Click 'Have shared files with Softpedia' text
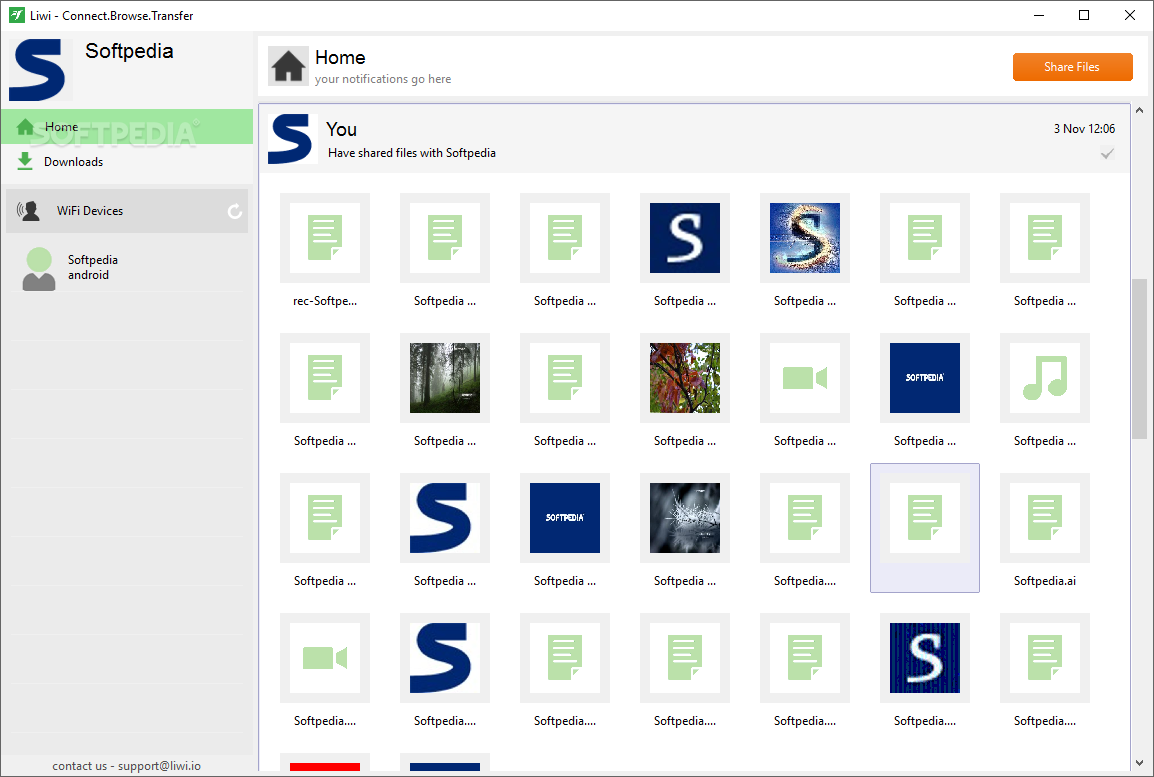This screenshot has width=1154, height=777. click(x=411, y=153)
